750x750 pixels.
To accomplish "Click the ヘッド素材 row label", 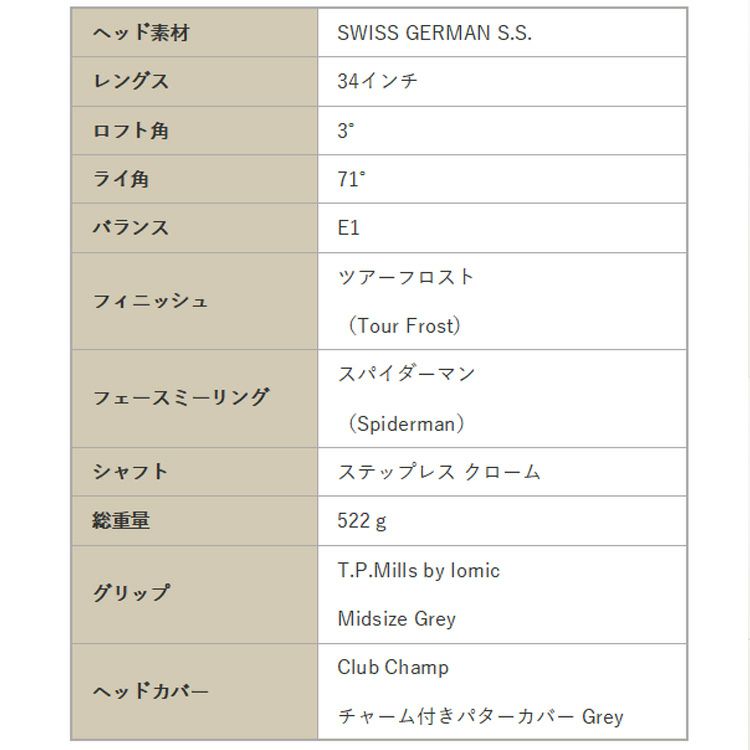I will pyautogui.click(x=141, y=33).
